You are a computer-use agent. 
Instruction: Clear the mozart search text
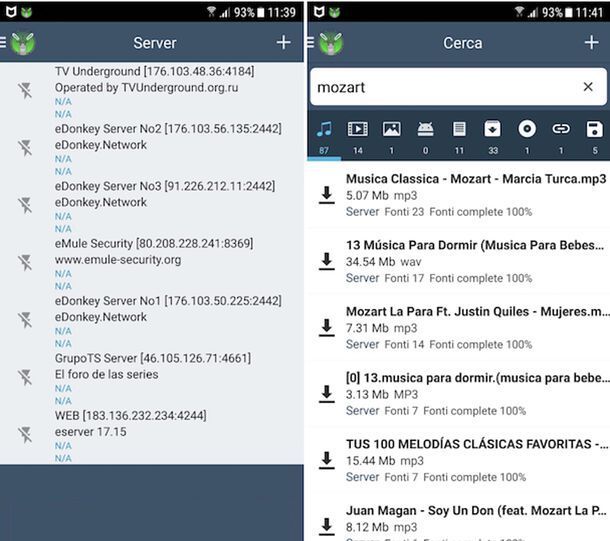point(588,87)
